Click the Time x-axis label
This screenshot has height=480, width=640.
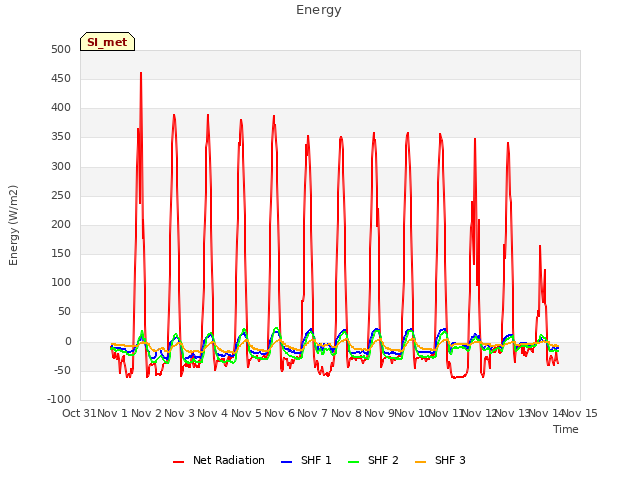[x=566, y=429]
